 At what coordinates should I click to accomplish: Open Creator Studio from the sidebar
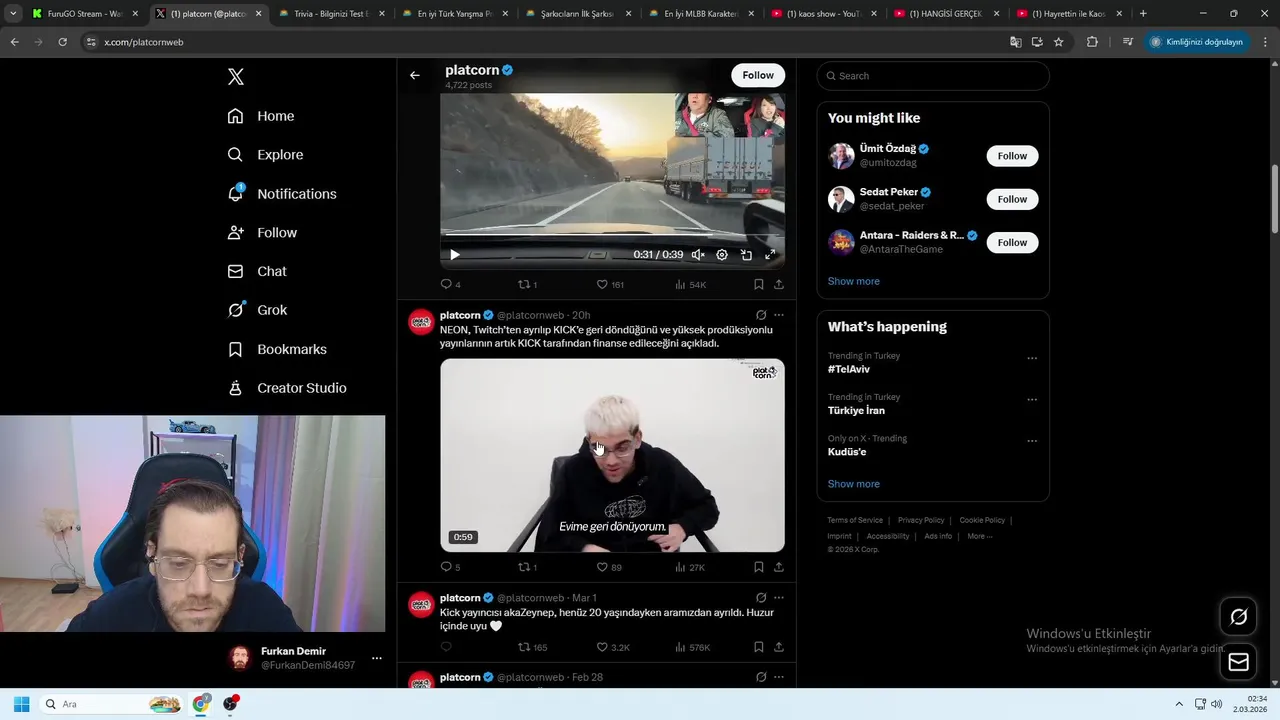[x=287, y=388]
